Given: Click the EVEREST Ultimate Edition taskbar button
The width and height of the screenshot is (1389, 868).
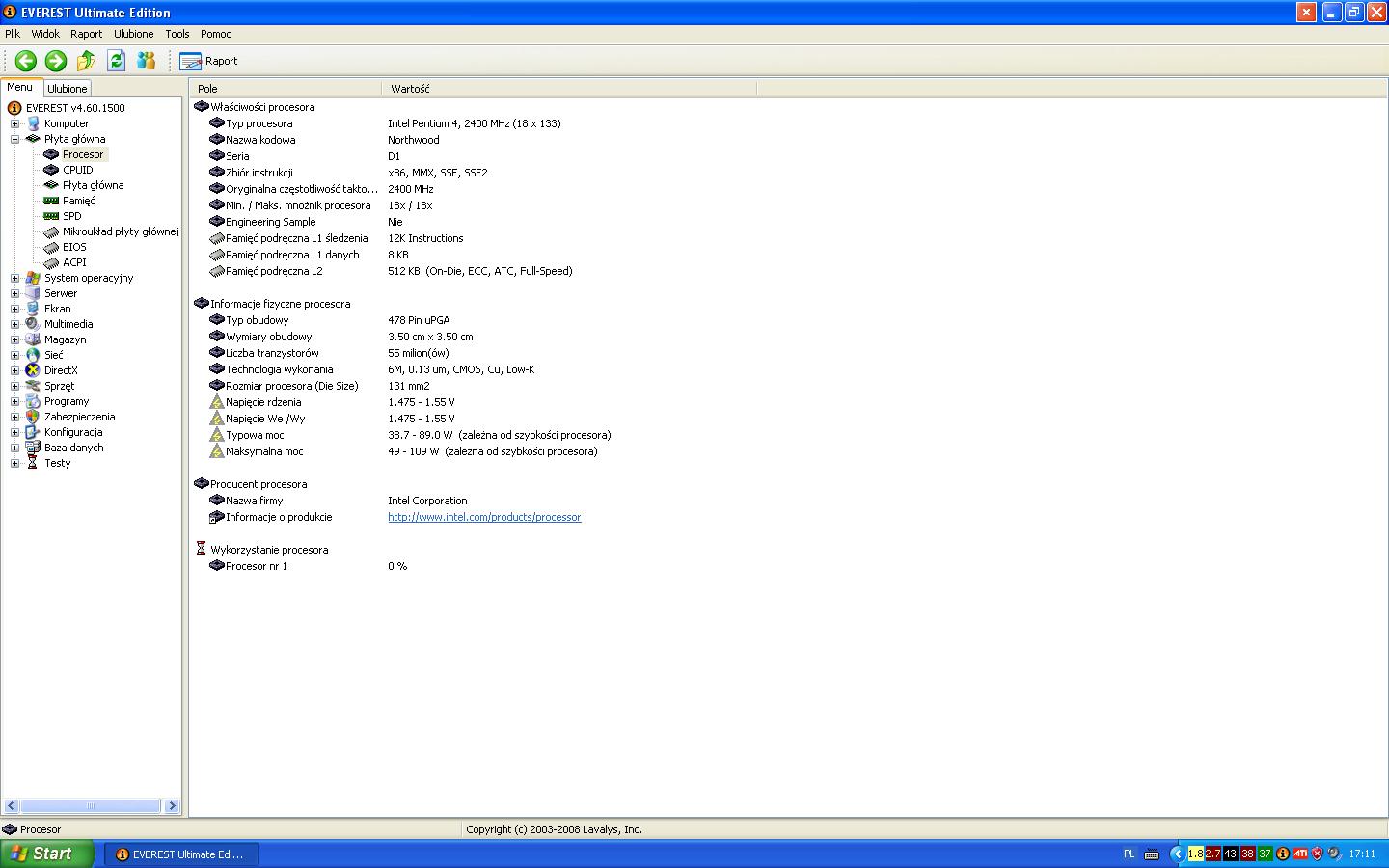Looking at the screenshot, I should 181,854.
